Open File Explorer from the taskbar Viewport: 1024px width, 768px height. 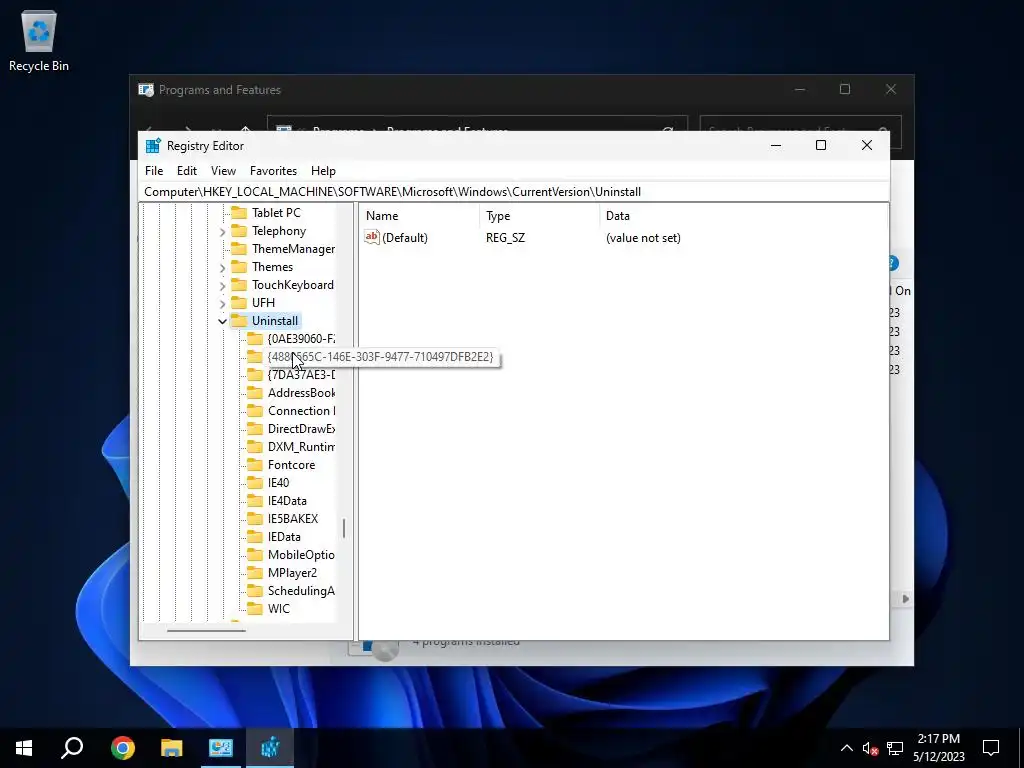coord(172,747)
